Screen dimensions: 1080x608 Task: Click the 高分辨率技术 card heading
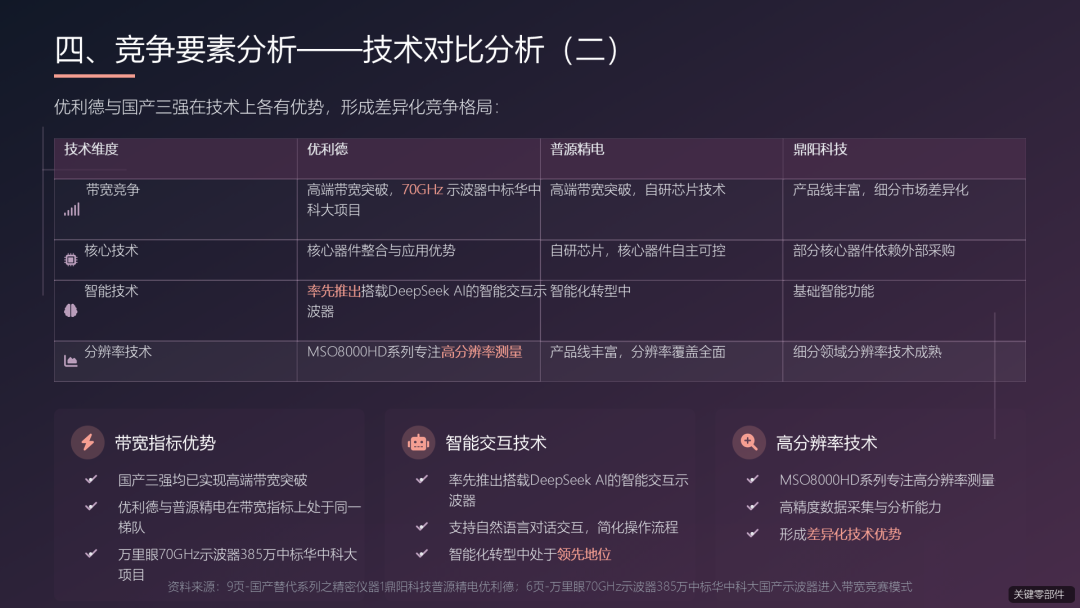tap(827, 443)
